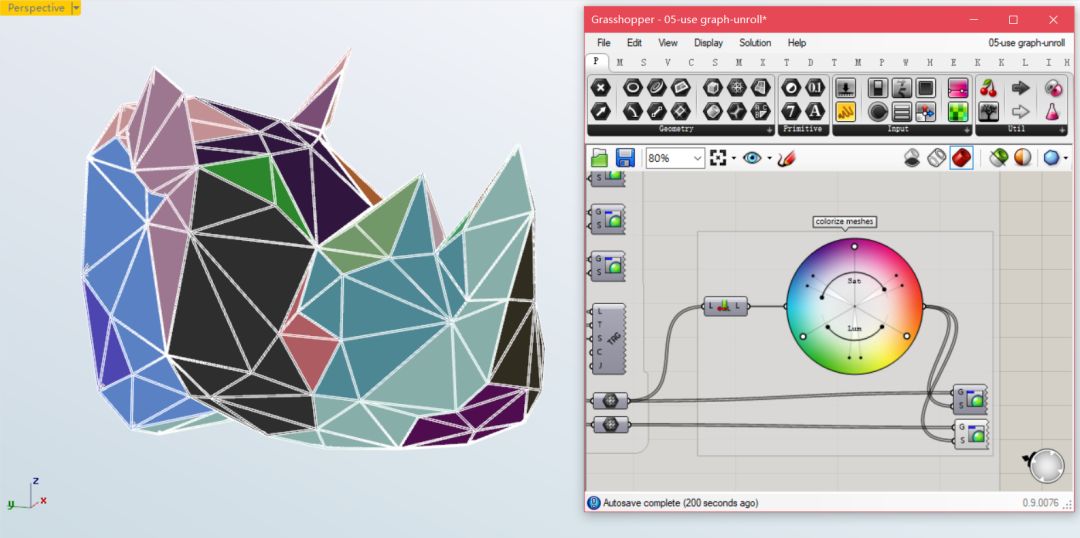The width and height of the screenshot is (1080, 538).
Task: Select the Point parameter icon in Geometry
Action: point(601,88)
